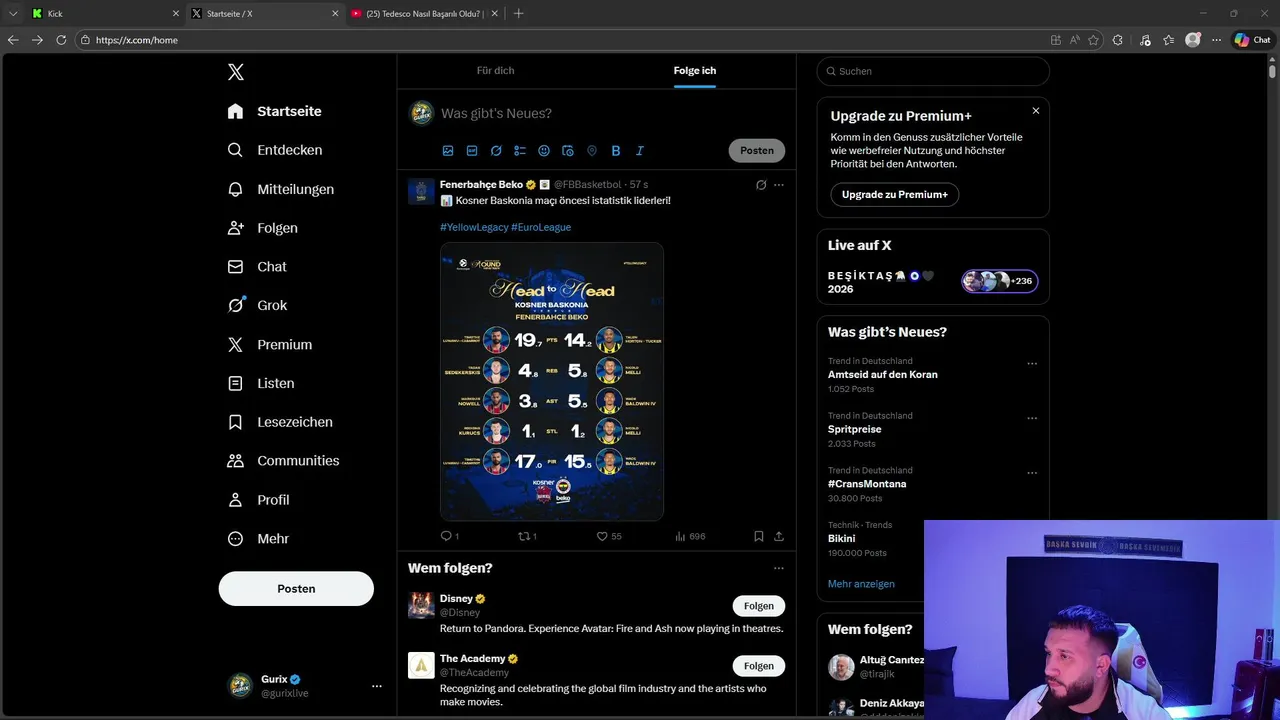Click Upgrade zu Premium+ button
The width and height of the screenshot is (1280, 720).
pos(895,195)
